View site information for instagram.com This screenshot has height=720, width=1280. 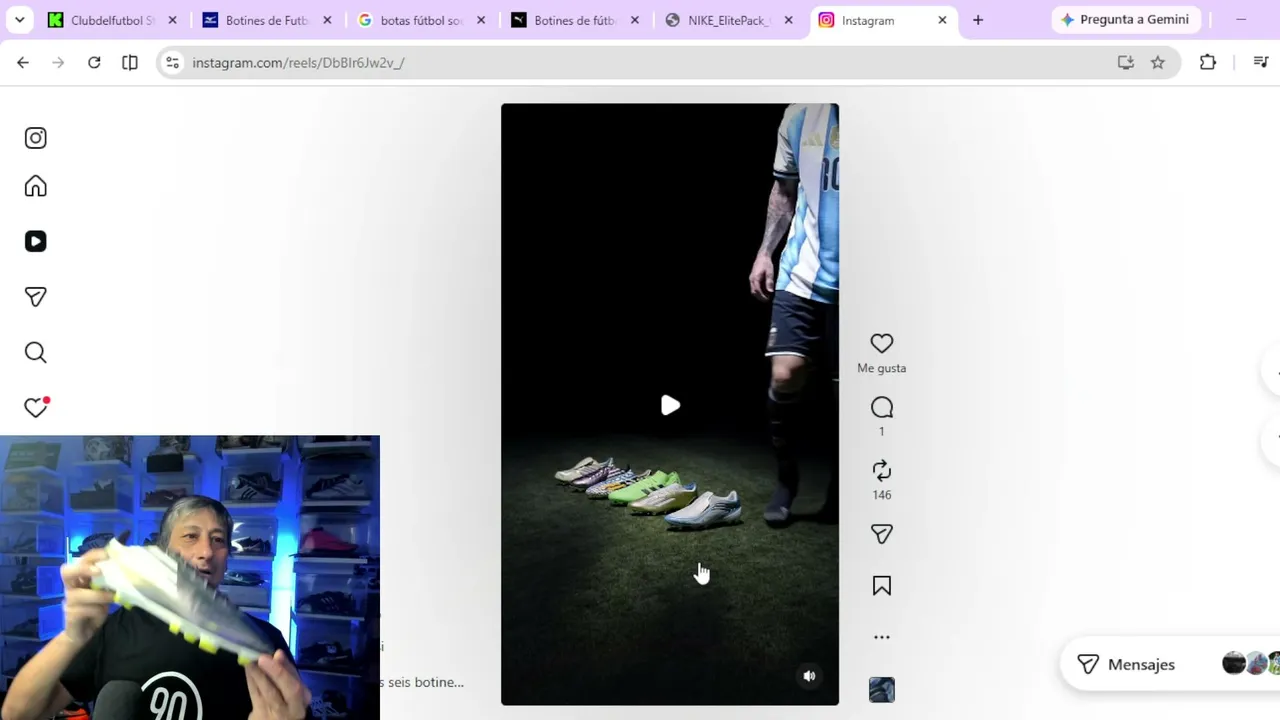[172, 62]
